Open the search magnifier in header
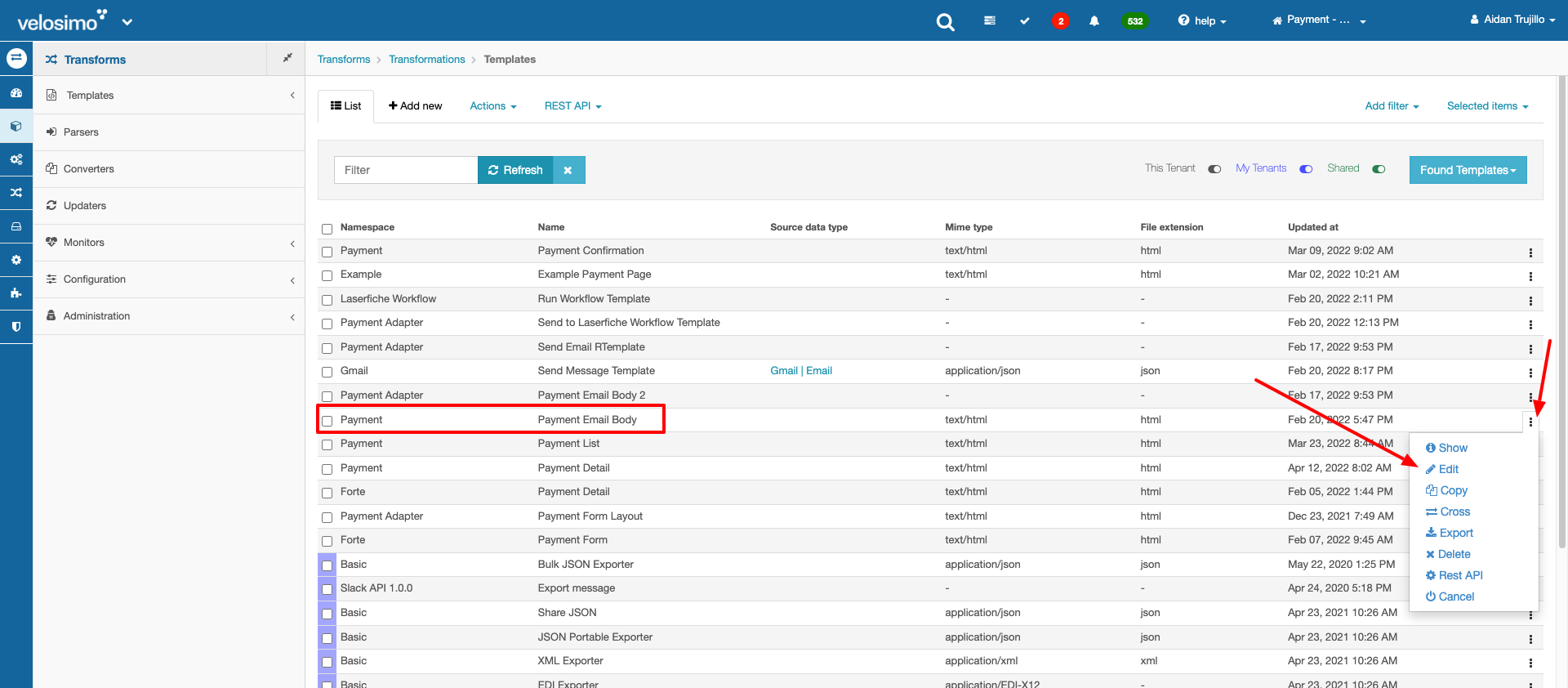Screen dimensions: 1568x688 pyautogui.click(x=945, y=22)
